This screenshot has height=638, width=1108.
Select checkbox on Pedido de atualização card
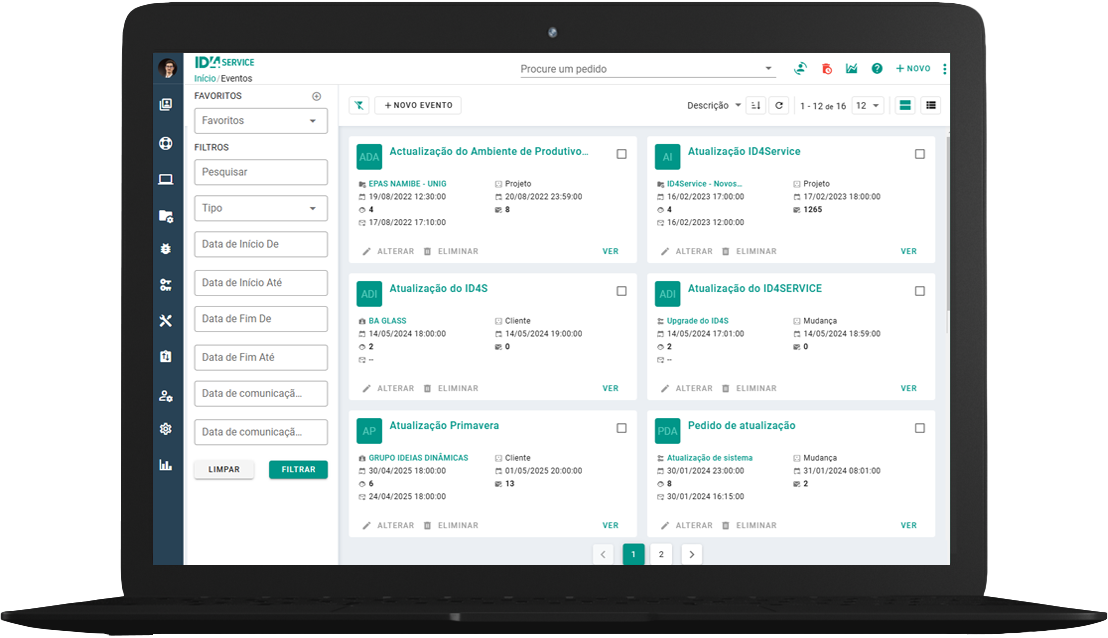tap(919, 428)
